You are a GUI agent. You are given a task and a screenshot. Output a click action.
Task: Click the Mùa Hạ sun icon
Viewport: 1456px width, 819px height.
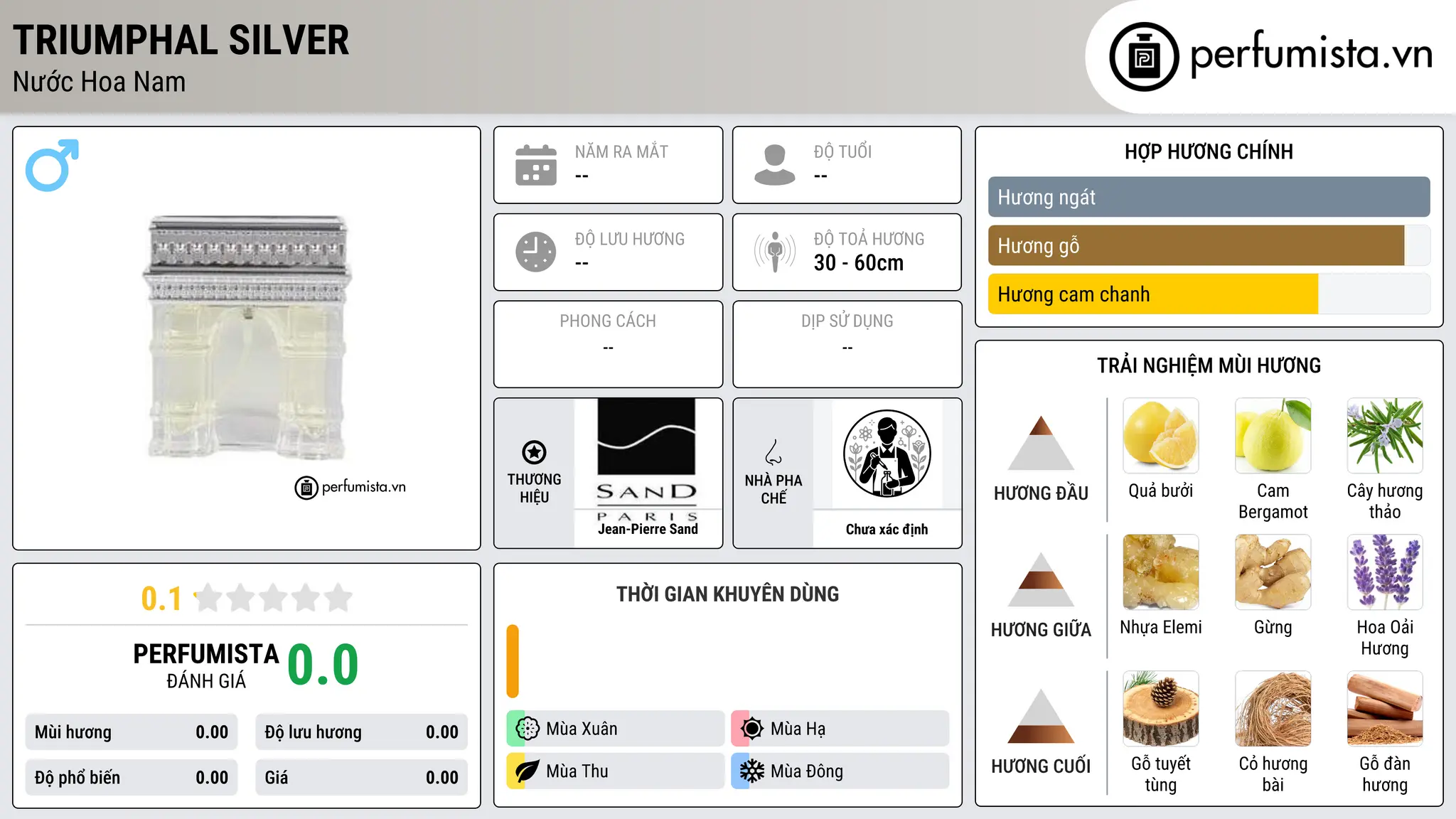[x=752, y=729]
